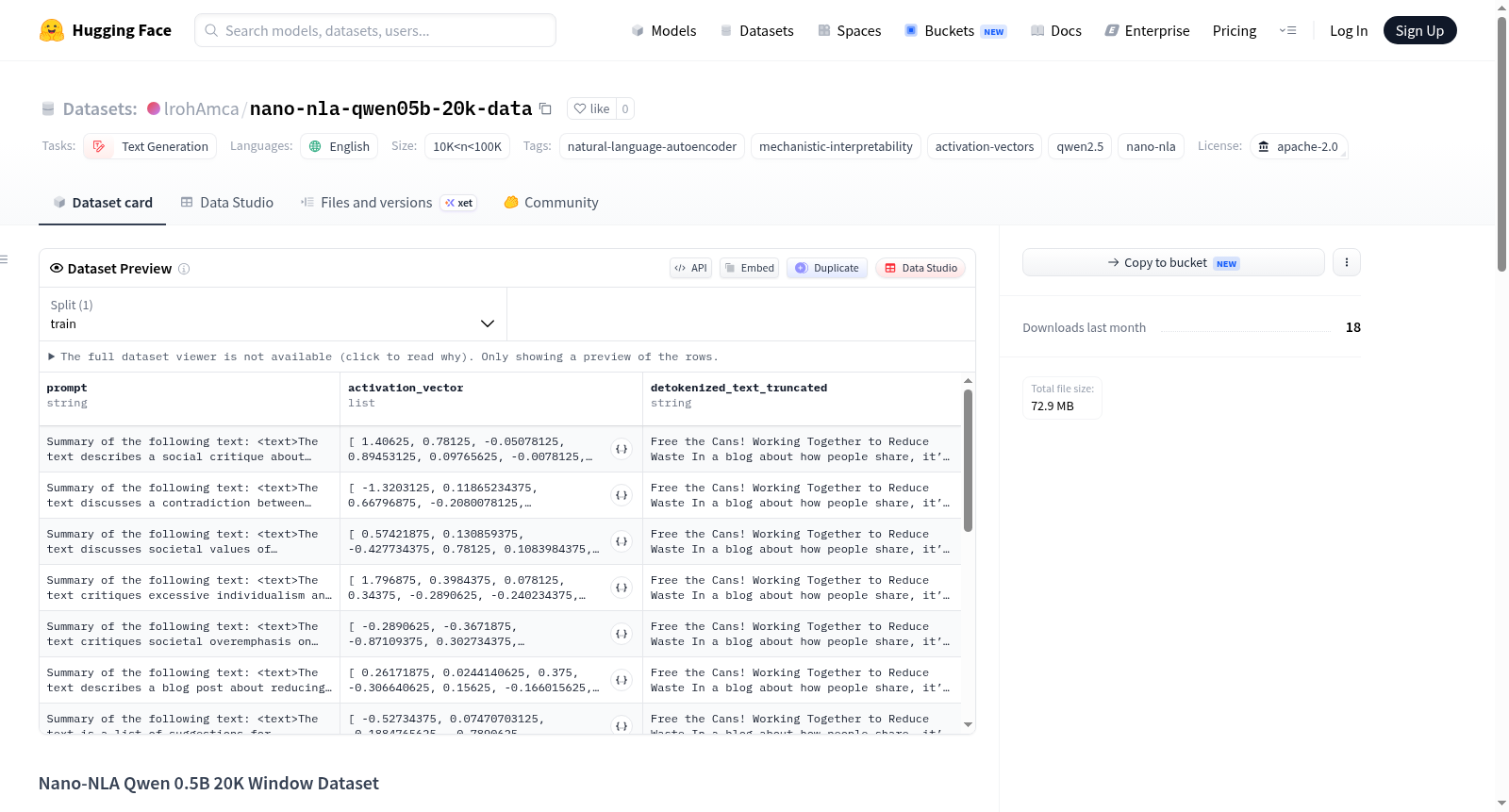Expand the activation vector cell starting with 0.57421875
The width and height of the screenshot is (1509, 812).
point(622,541)
